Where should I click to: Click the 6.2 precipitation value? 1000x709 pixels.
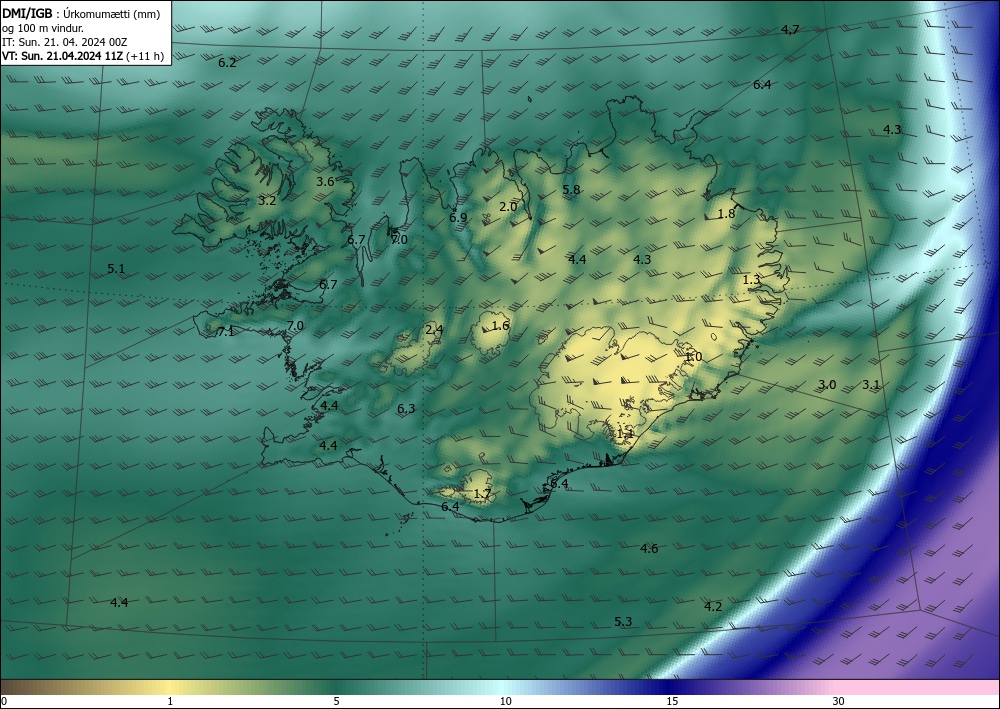click(x=227, y=62)
